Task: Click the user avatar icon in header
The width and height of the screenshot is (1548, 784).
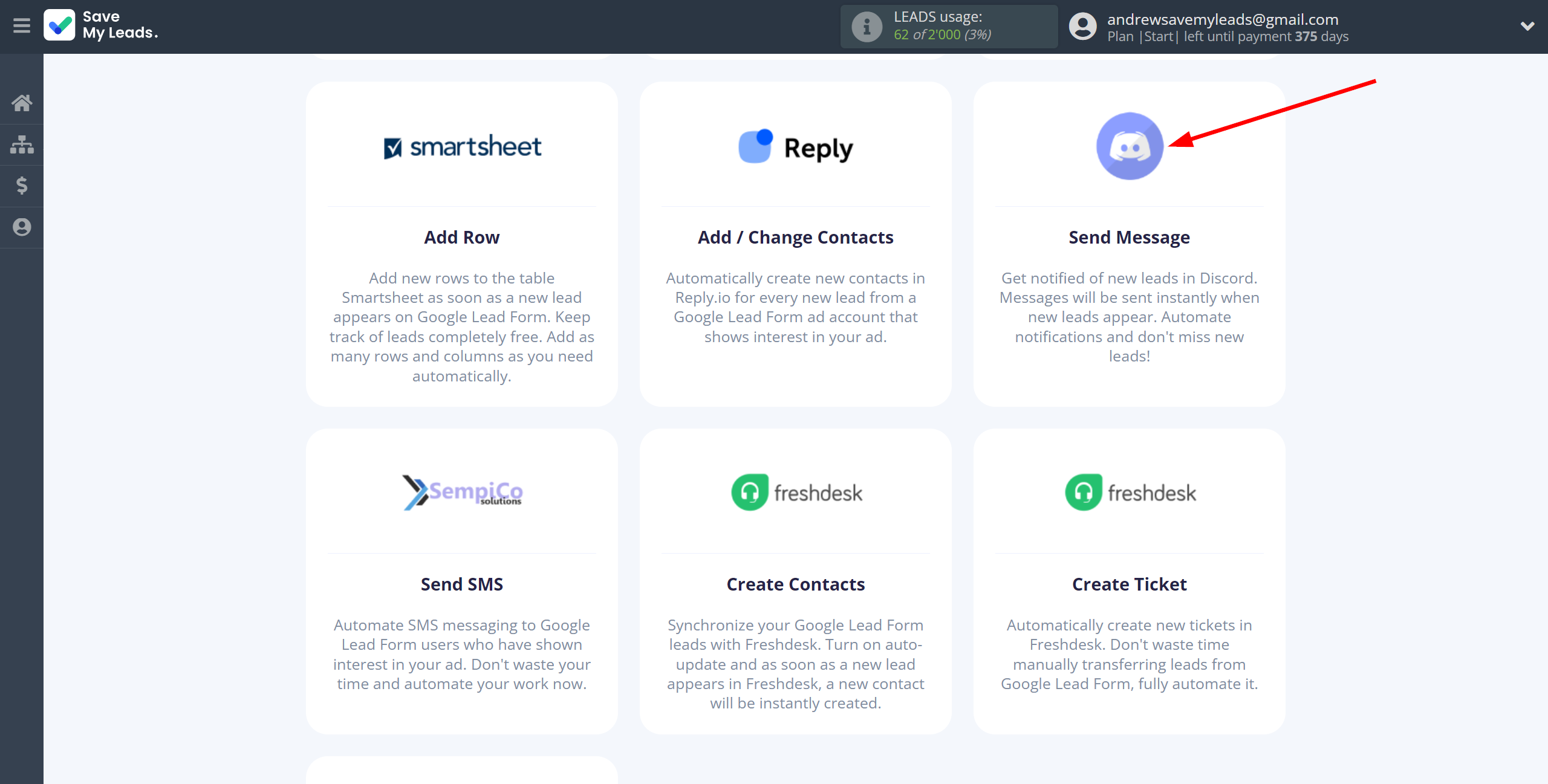Action: click(x=1082, y=27)
